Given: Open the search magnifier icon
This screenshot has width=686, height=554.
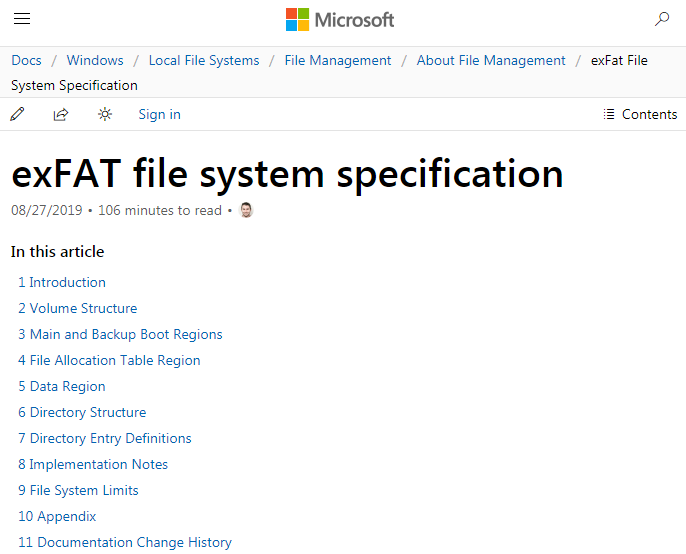Looking at the screenshot, I should click(x=662, y=19).
